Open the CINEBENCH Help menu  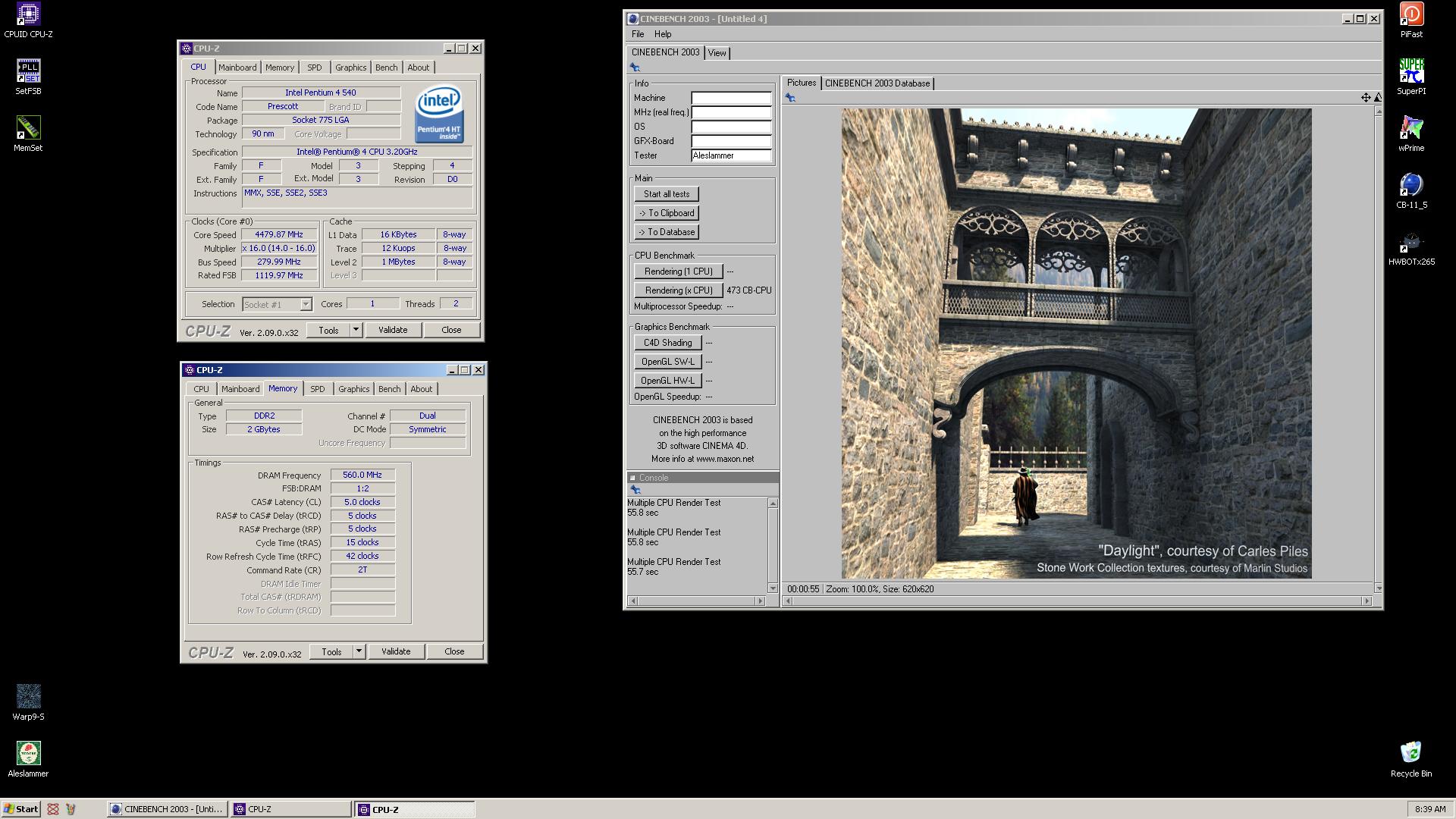coord(663,34)
